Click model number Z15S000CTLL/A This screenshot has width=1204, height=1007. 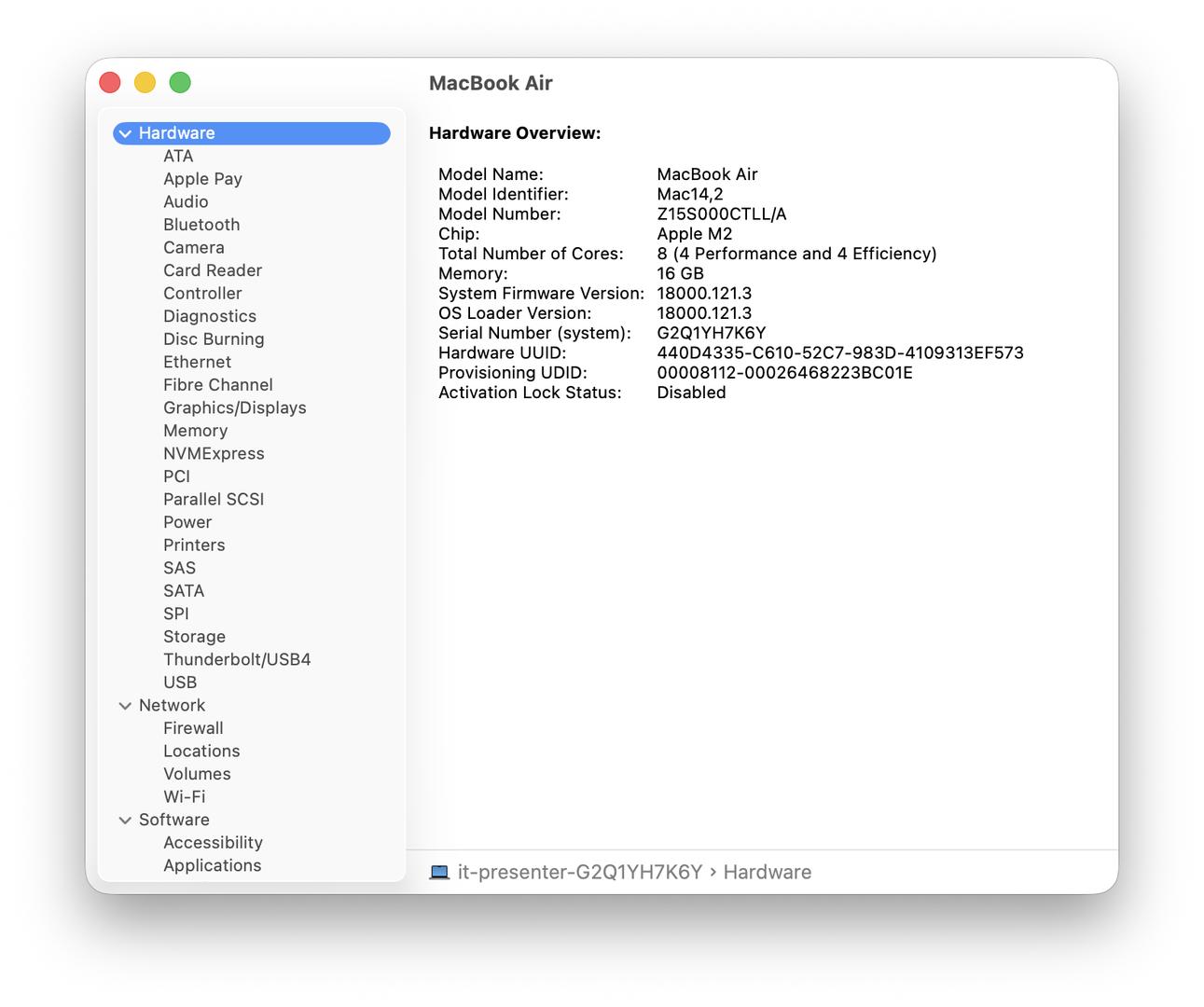[x=722, y=214]
